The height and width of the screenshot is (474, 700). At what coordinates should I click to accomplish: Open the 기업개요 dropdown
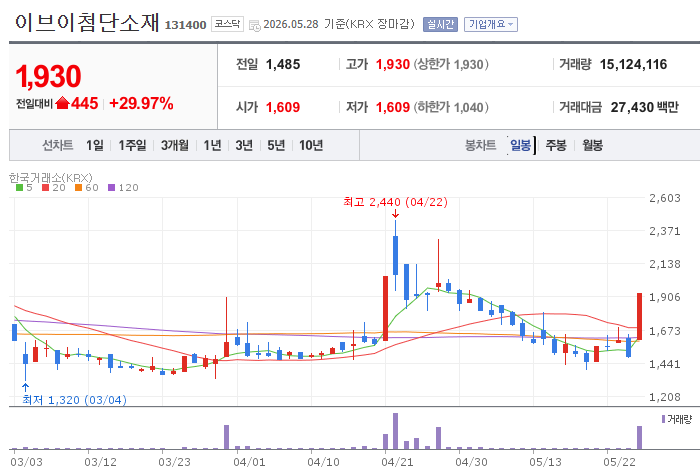tap(491, 24)
